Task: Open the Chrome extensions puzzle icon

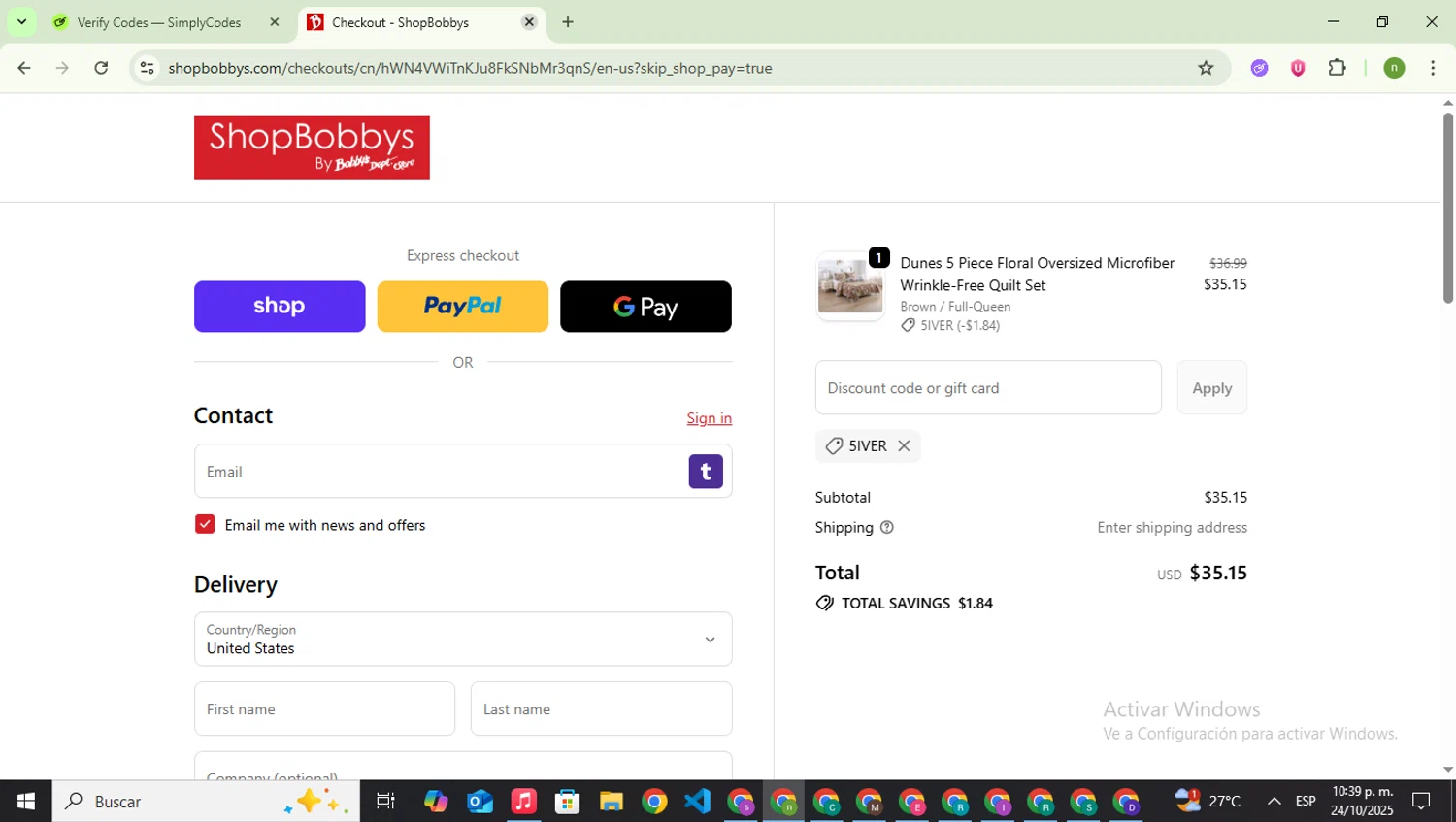Action: (x=1337, y=68)
